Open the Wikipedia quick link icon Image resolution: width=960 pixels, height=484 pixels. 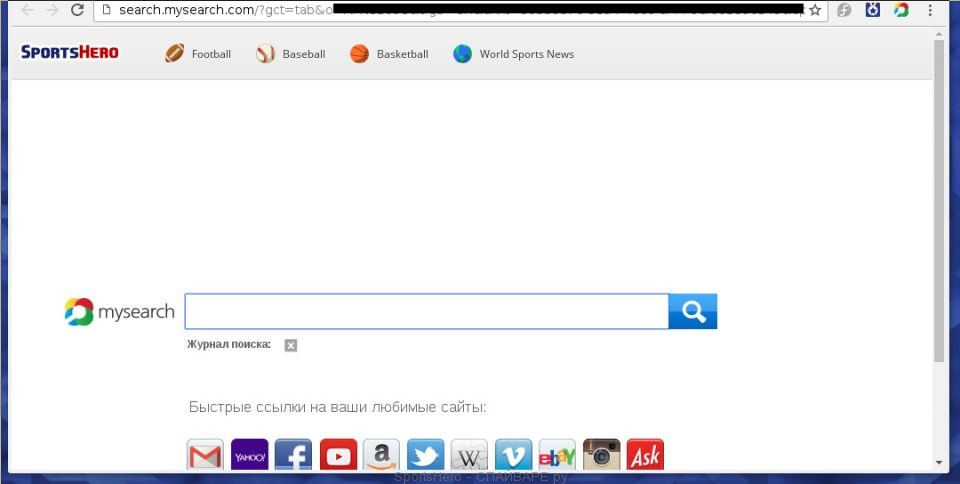click(469, 456)
